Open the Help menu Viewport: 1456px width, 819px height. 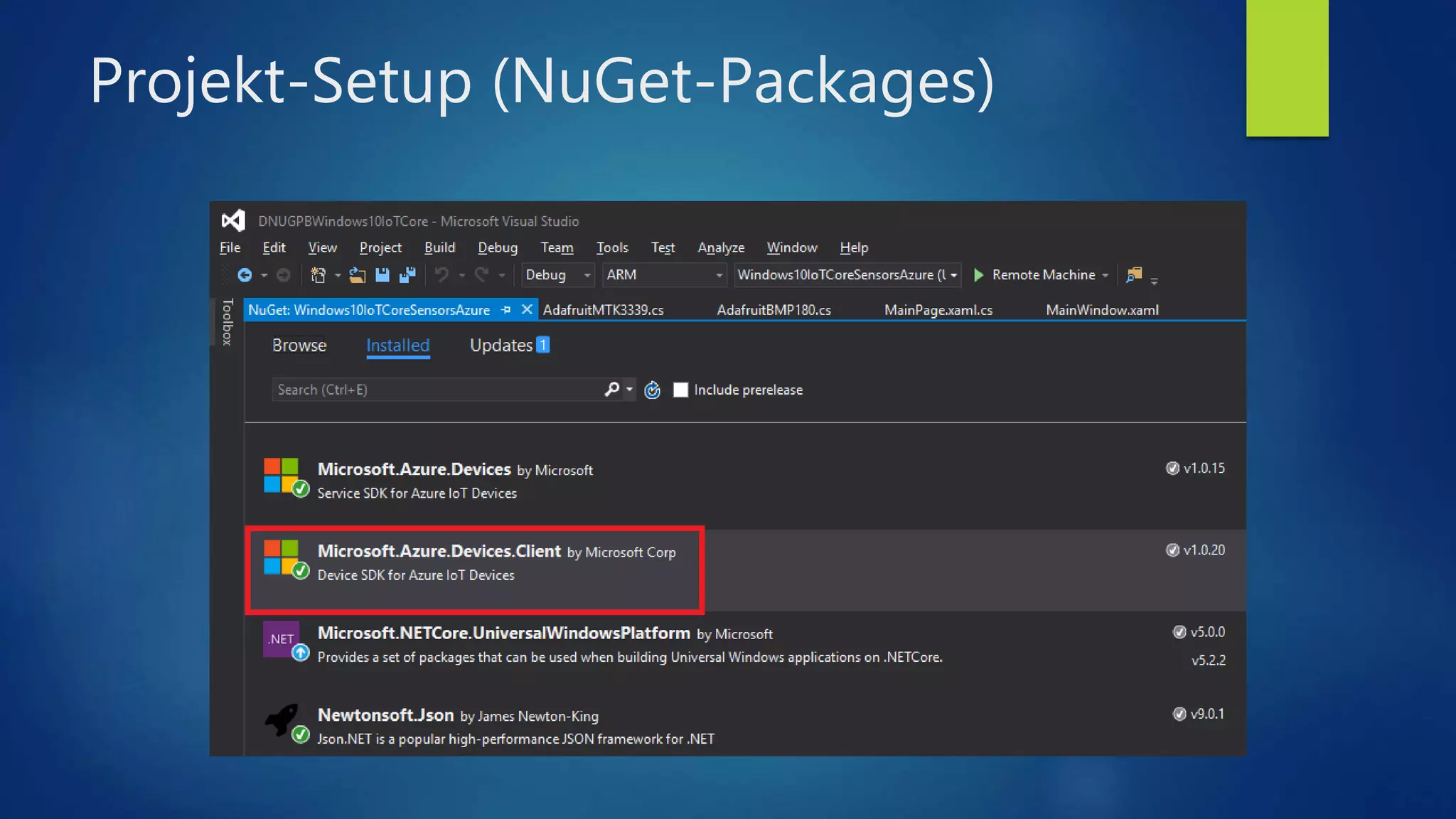click(854, 247)
